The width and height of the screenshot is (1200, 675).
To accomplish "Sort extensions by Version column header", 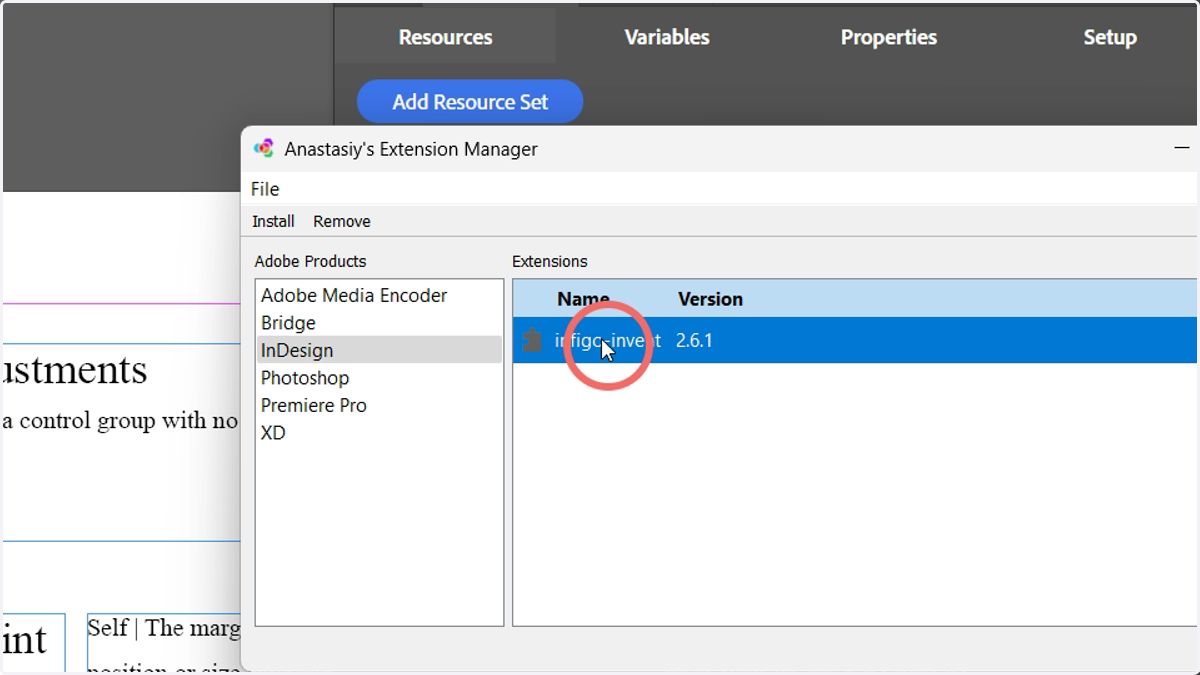I will (710, 299).
